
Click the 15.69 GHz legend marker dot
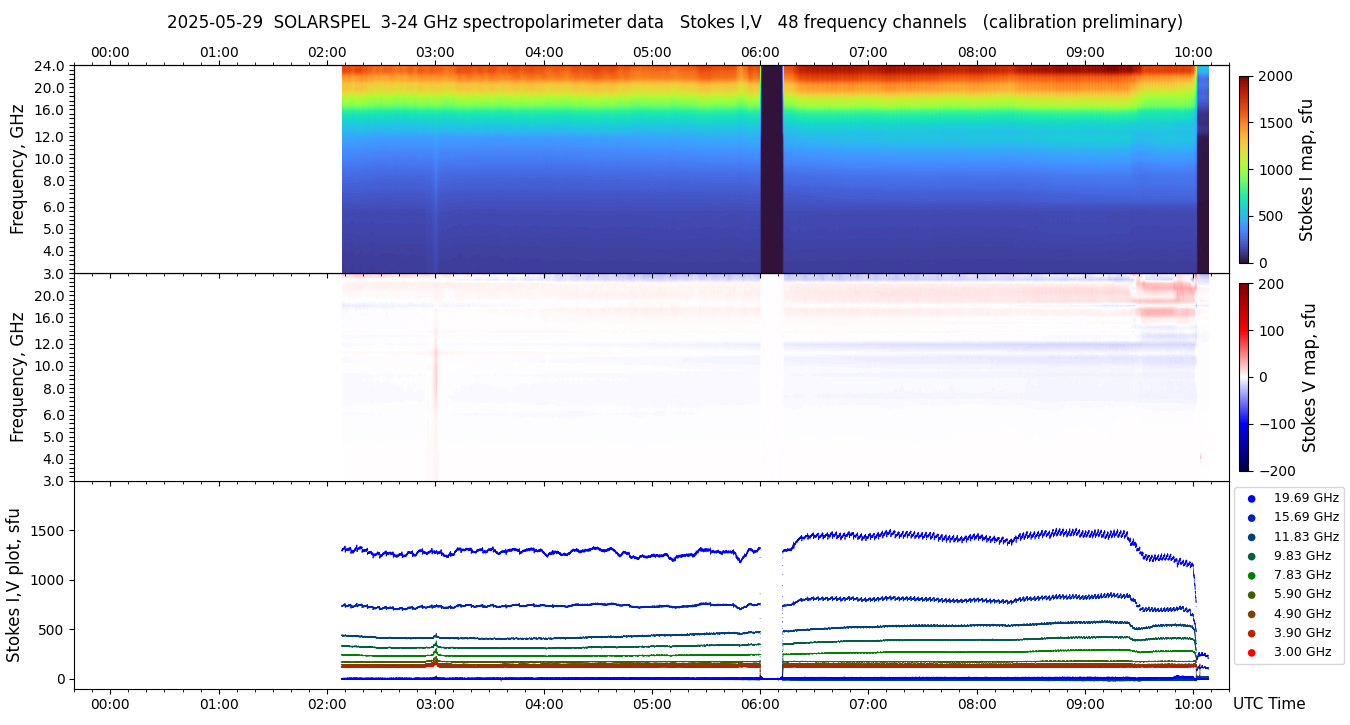pyautogui.click(x=1251, y=517)
